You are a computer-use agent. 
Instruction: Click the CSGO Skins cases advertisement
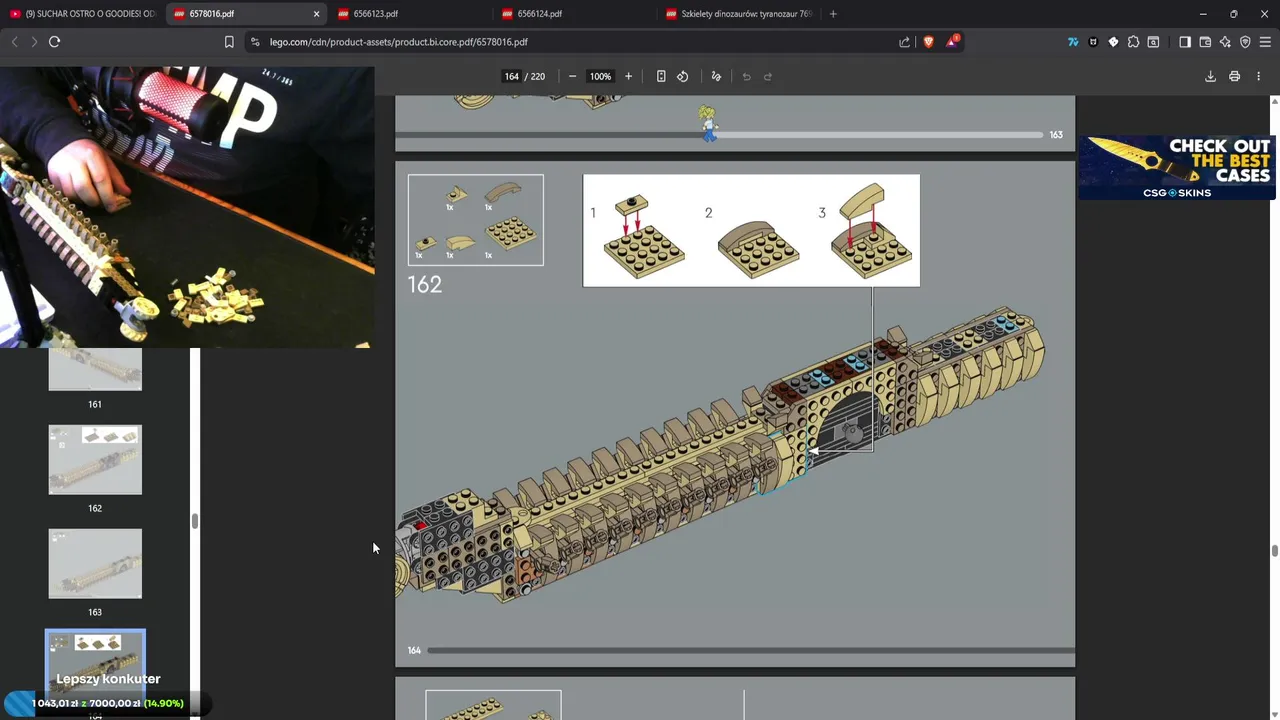(x=1177, y=167)
